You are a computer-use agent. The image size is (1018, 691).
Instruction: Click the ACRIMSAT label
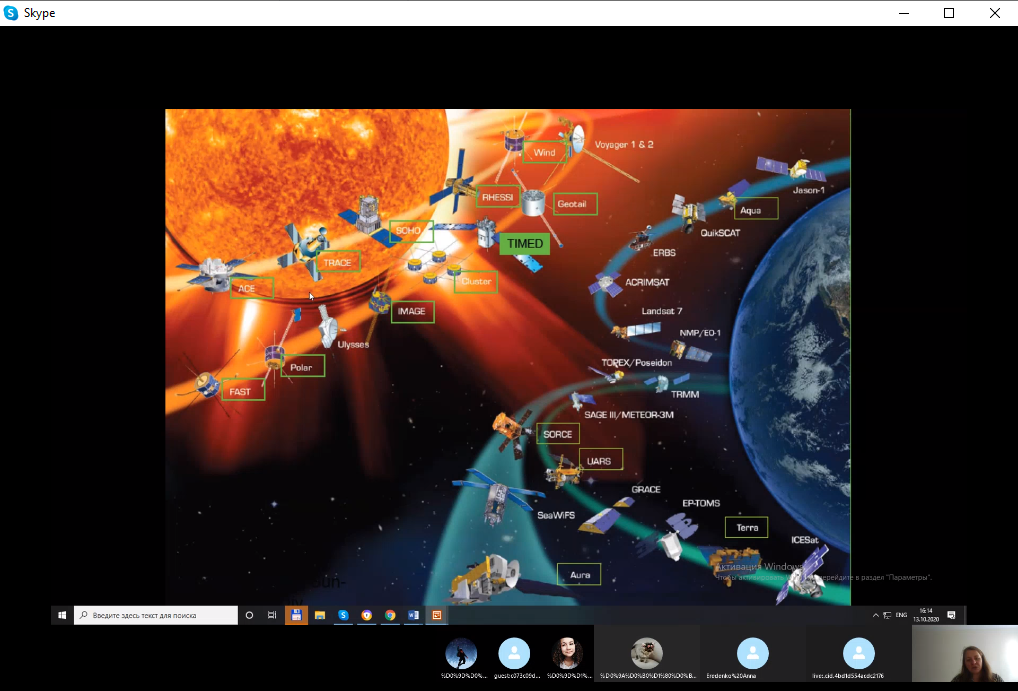tap(647, 282)
